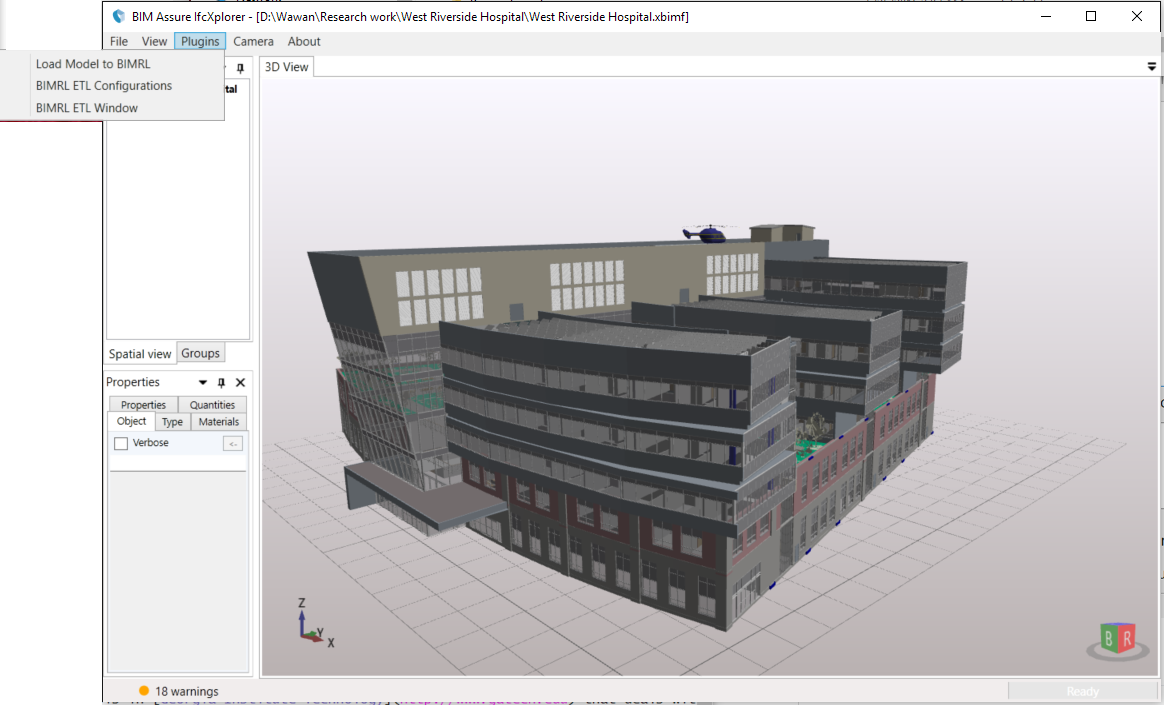Image resolution: width=1164 pixels, height=705 pixels.
Task: Open the View menu
Action: pyautogui.click(x=154, y=42)
